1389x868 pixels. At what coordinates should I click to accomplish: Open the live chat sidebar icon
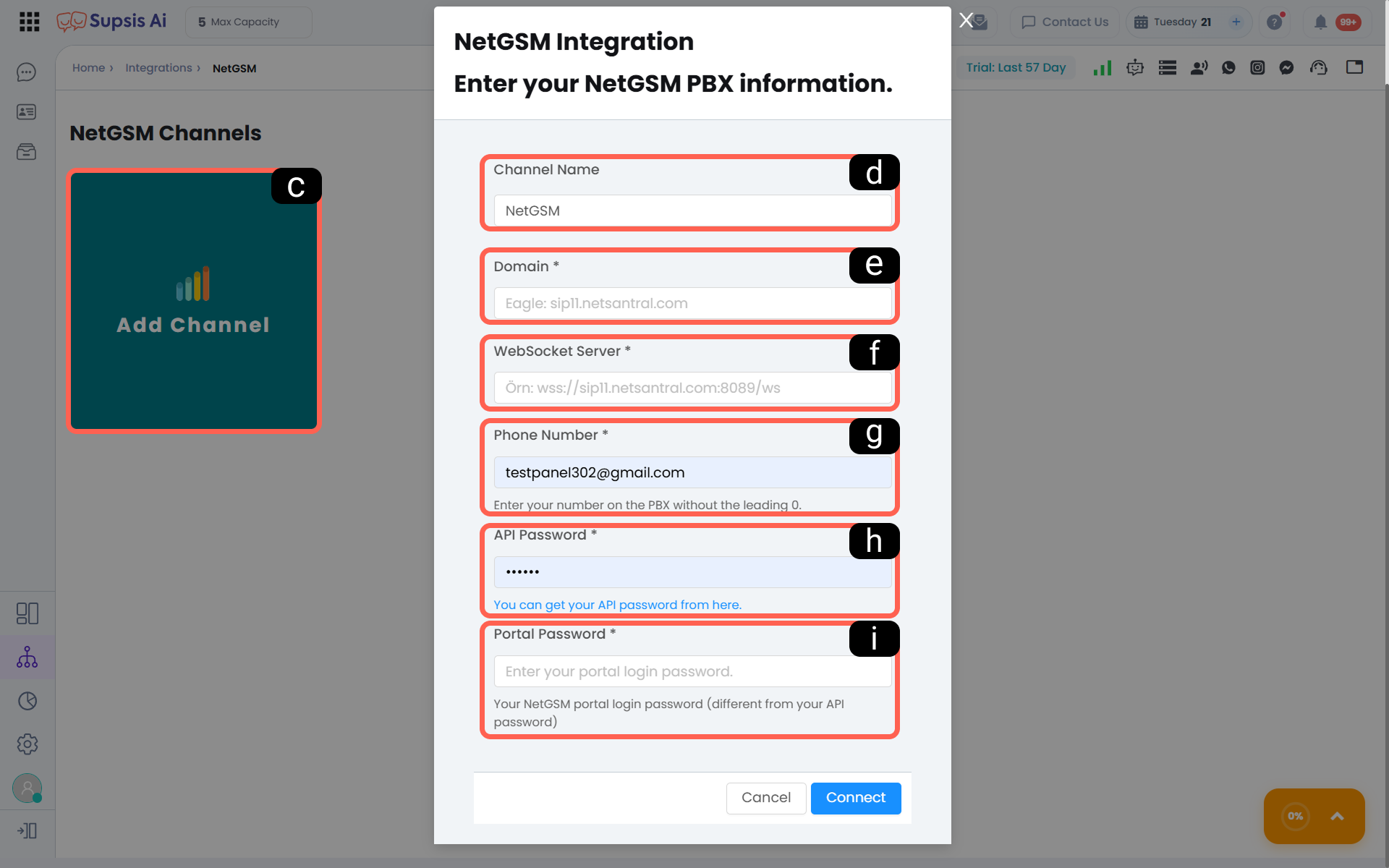[27, 72]
